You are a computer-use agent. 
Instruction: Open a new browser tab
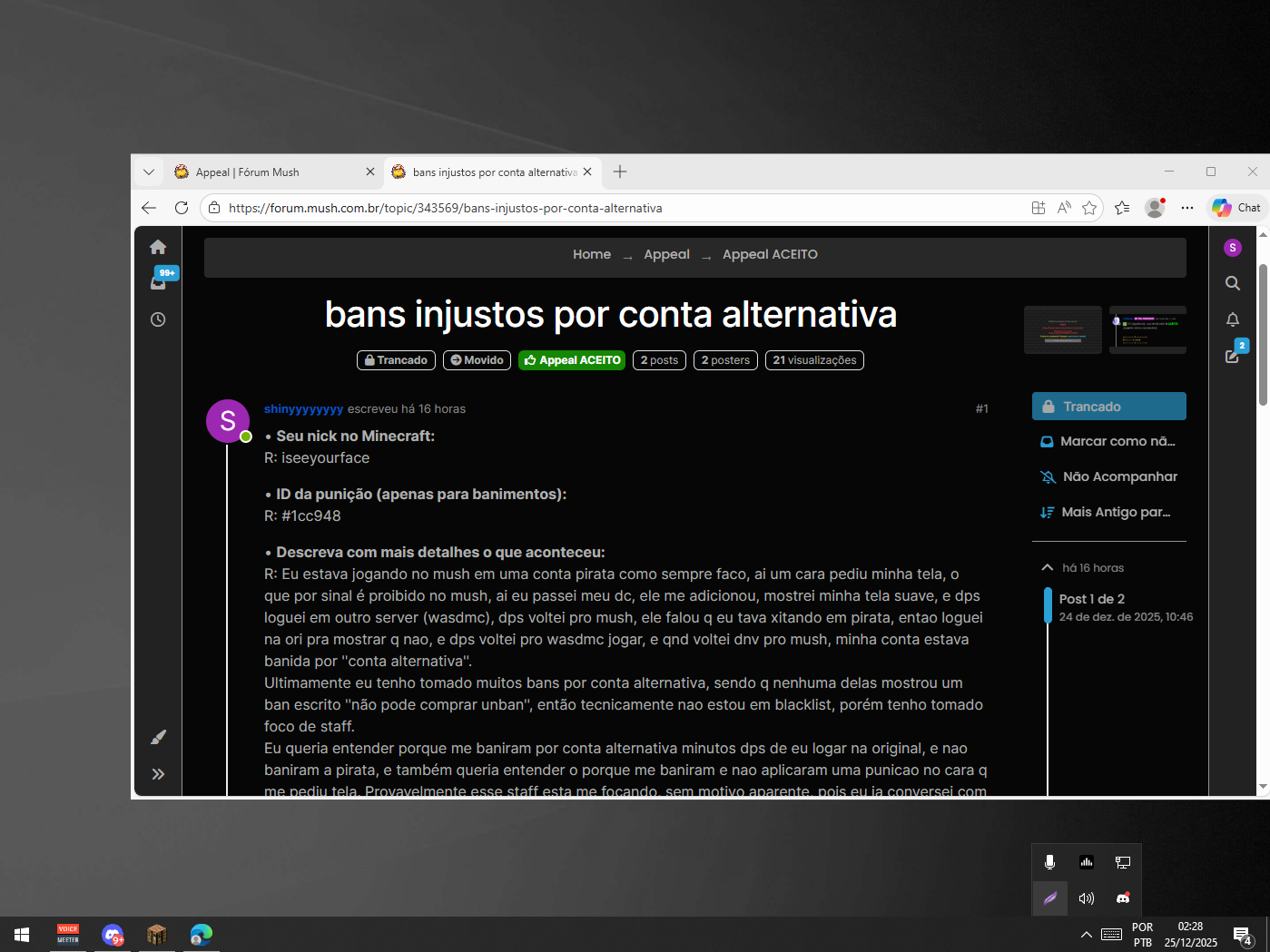coord(620,172)
